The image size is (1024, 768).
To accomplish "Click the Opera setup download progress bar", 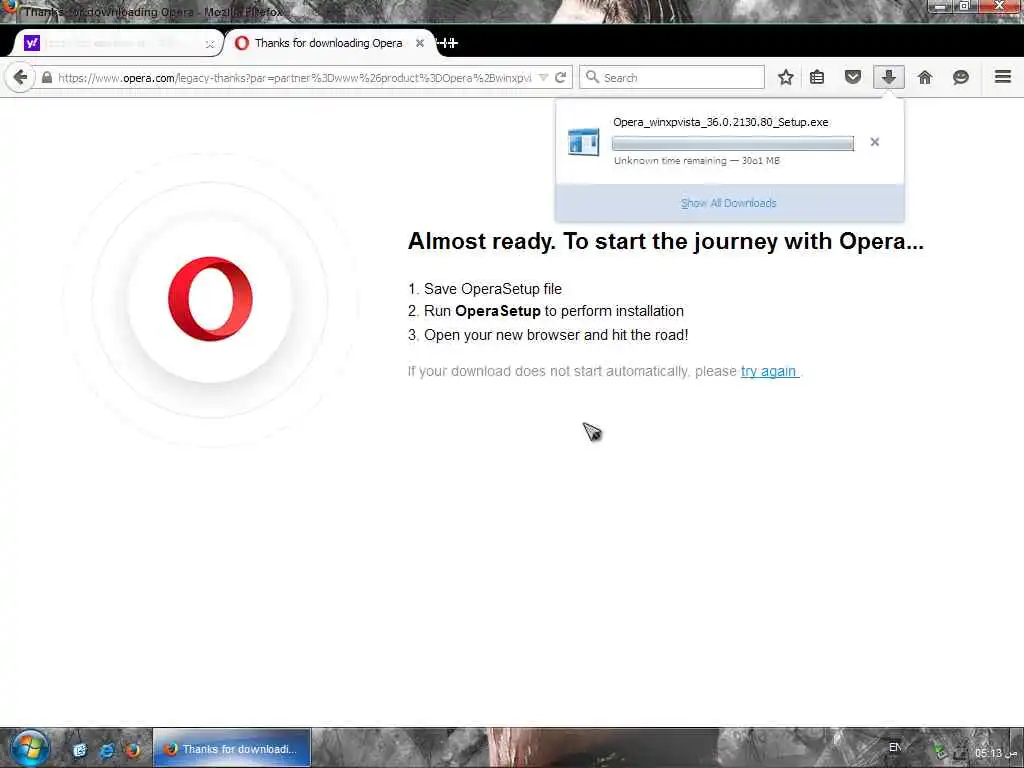I will point(733,144).
